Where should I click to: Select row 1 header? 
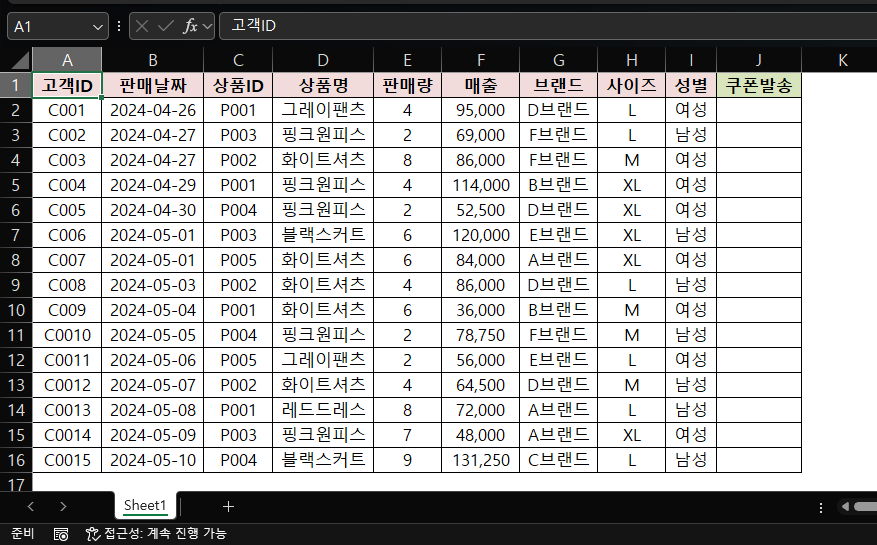(16, 85)
